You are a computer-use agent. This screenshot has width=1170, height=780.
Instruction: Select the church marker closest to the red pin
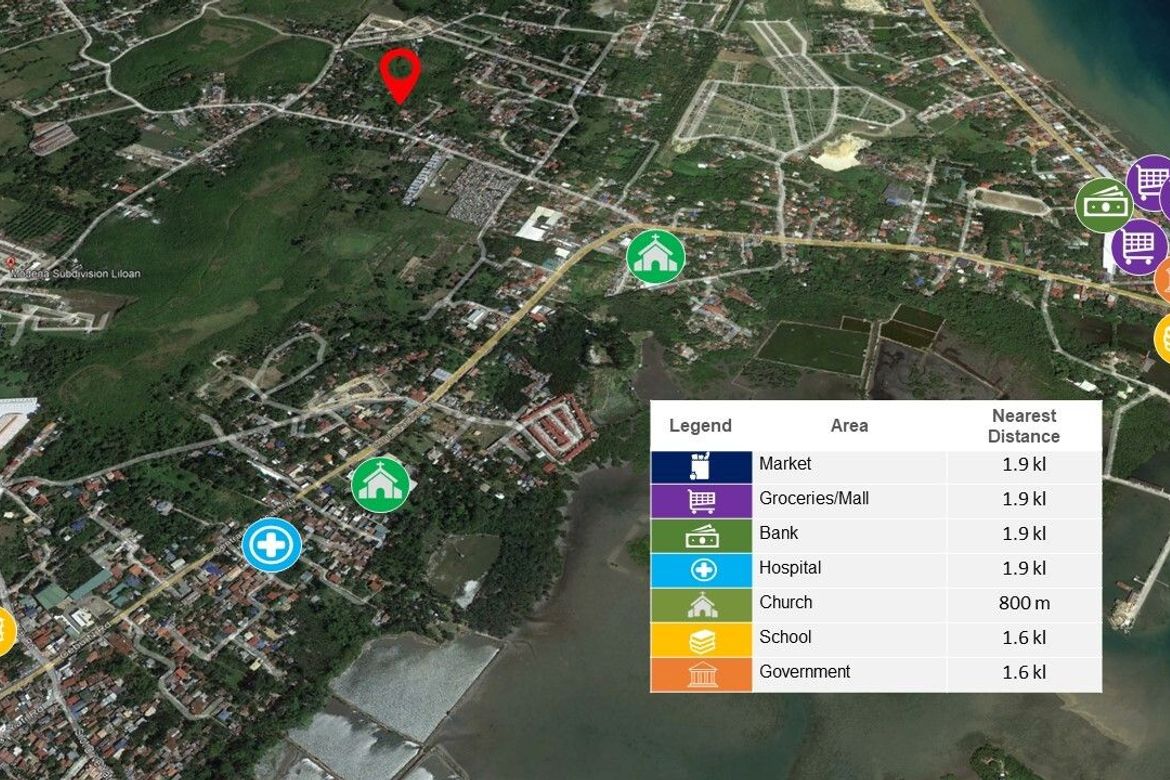click(656, 256)
